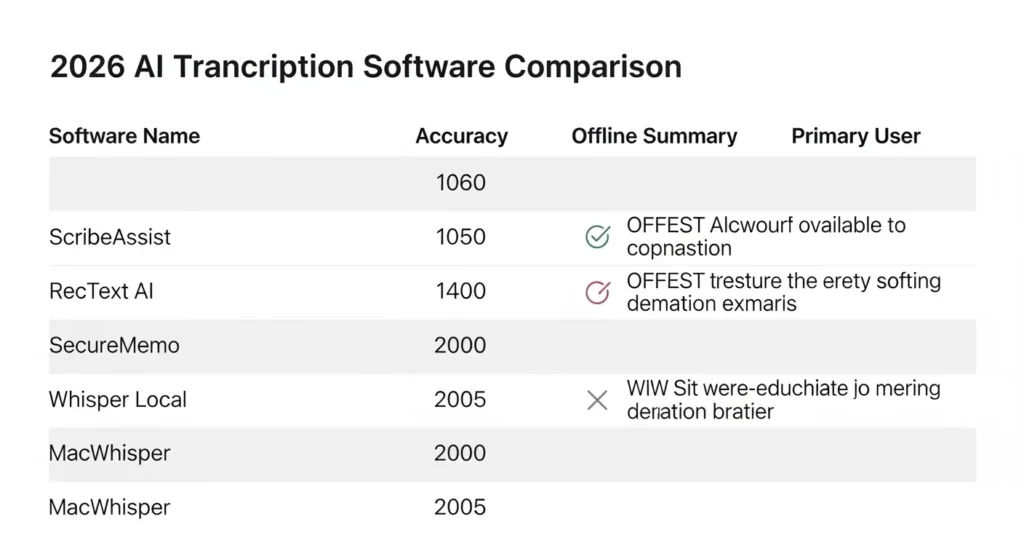Image resolution: width=1024 pixels, height=559 pixels.
Task: Click the red circle check icon for RecText AI
Action: pos(597,292)
